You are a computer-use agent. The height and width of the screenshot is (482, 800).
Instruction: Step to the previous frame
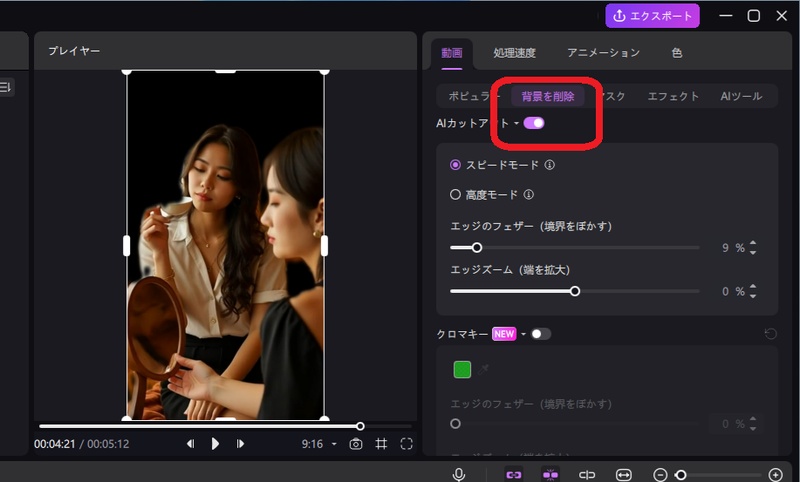click(190, 444)
